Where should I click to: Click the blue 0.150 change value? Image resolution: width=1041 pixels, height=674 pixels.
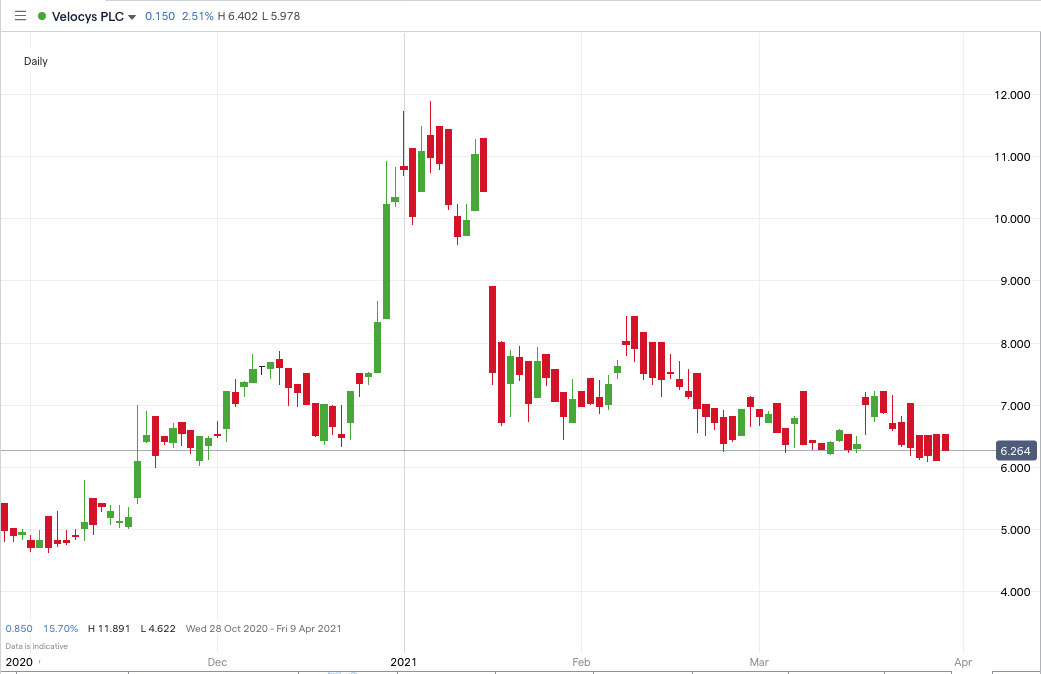point(160,16)
